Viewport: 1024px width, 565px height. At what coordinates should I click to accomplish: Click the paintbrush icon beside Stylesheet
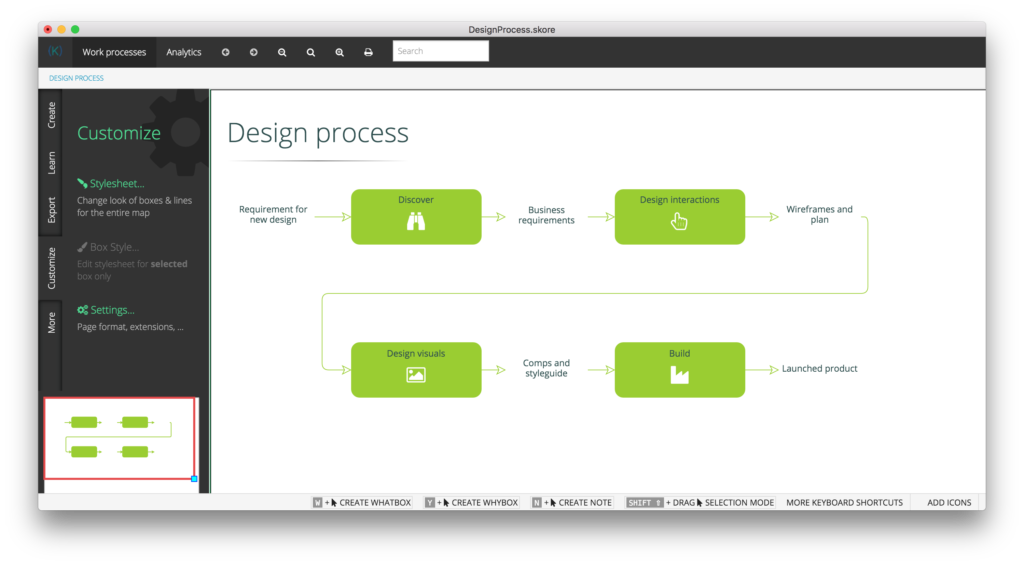point(82,184)
